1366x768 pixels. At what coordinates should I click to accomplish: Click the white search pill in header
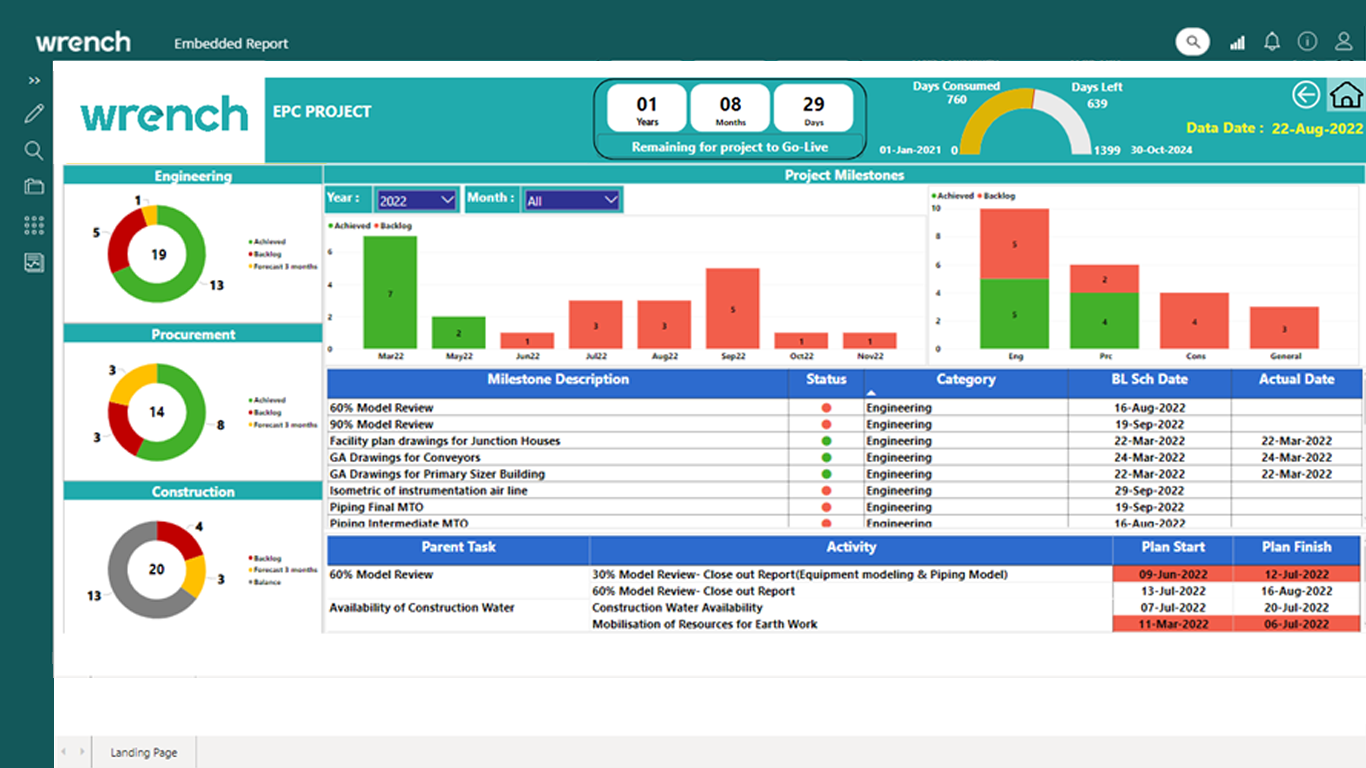[x=1192, y=42]
